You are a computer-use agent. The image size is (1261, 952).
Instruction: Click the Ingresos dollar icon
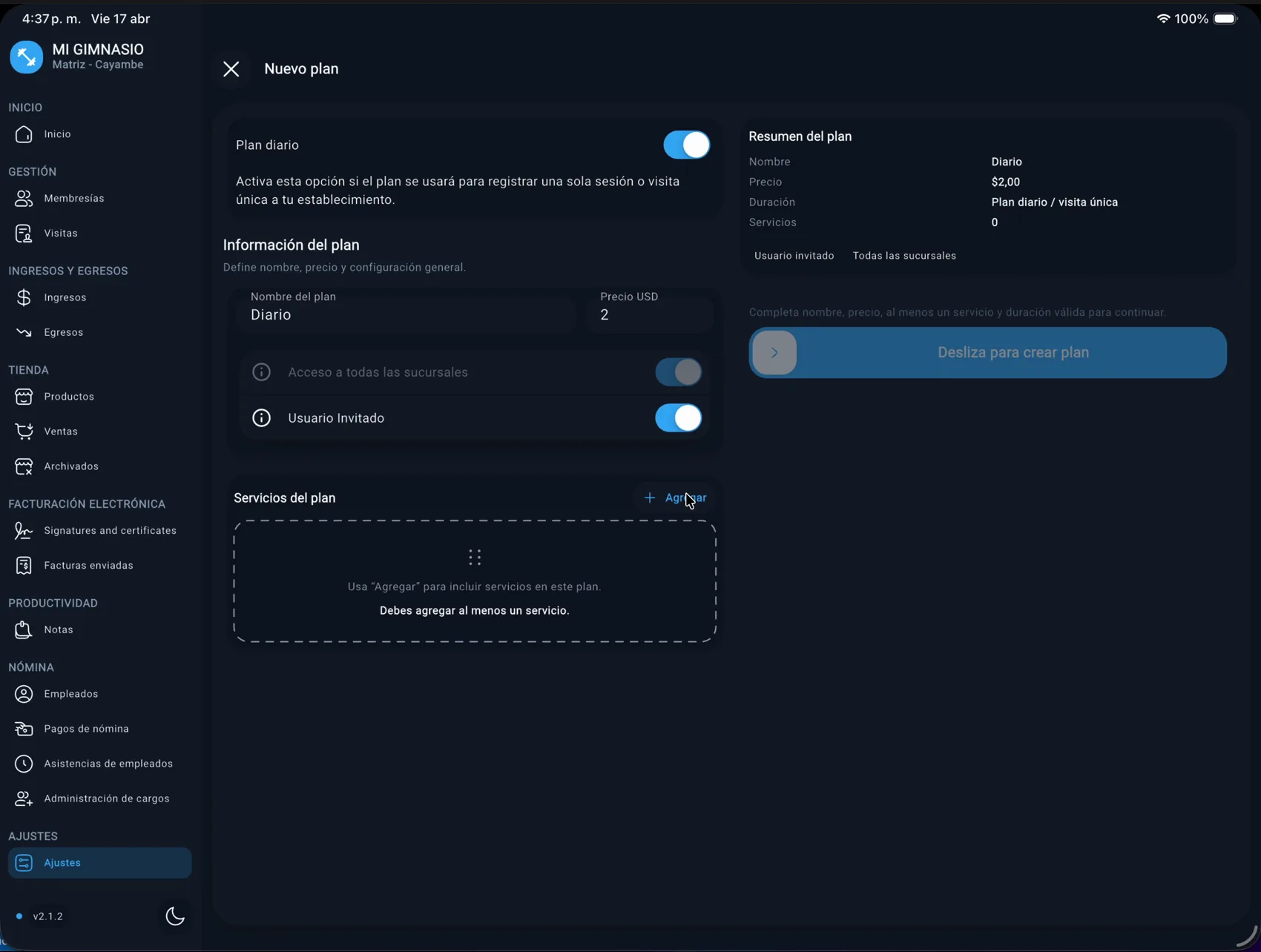[24, 297]
